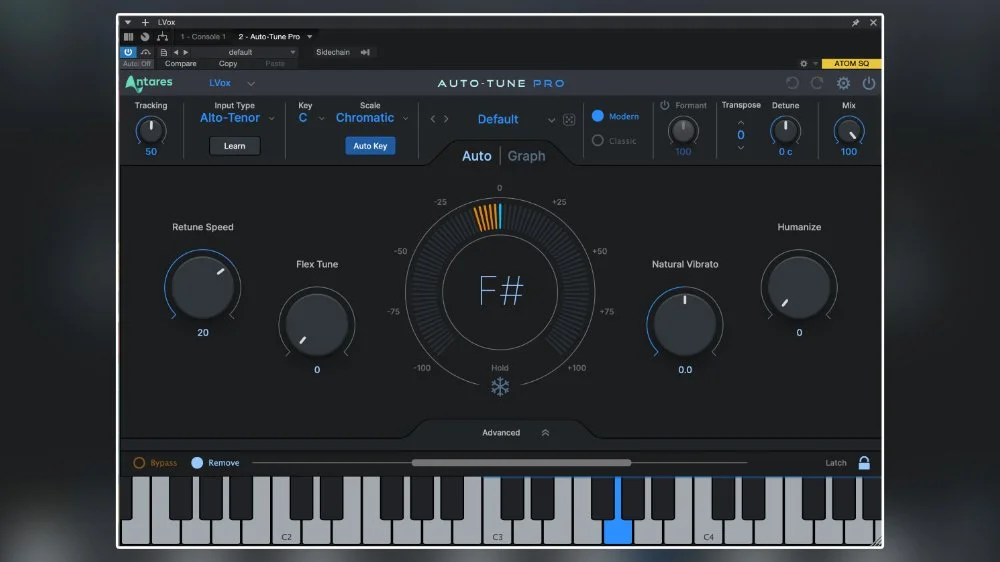Click the keyboard range scrollbar handle
Viewport: 1000px width, 562px height.
(521, 462)
